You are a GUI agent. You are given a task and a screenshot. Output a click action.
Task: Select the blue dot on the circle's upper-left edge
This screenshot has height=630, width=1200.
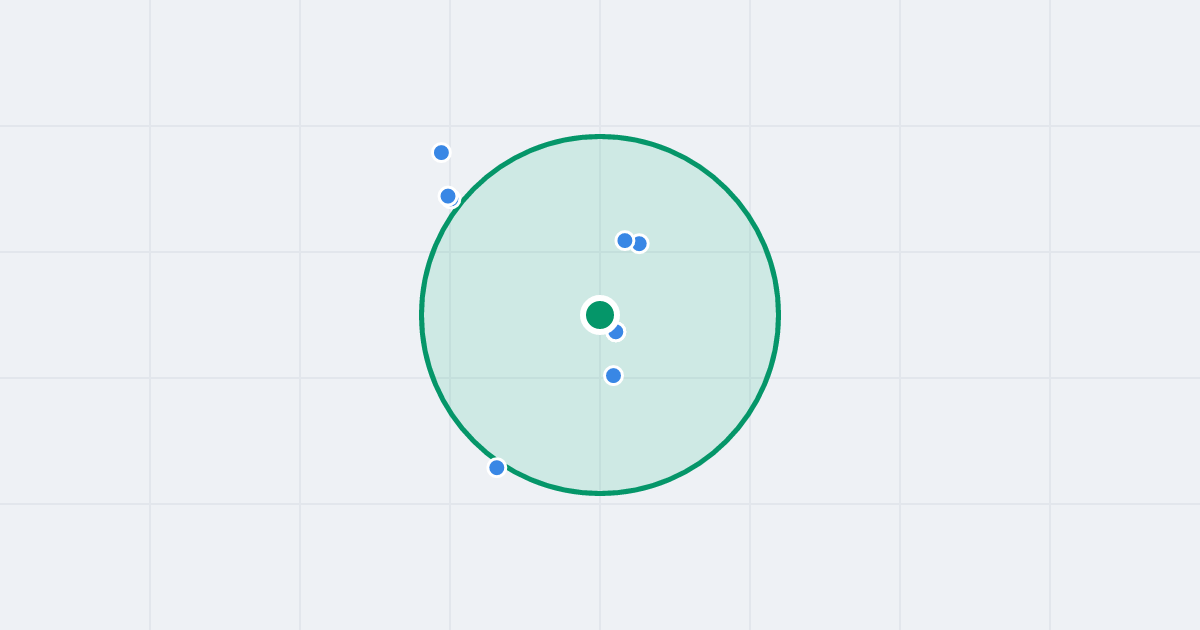[448, 196]
